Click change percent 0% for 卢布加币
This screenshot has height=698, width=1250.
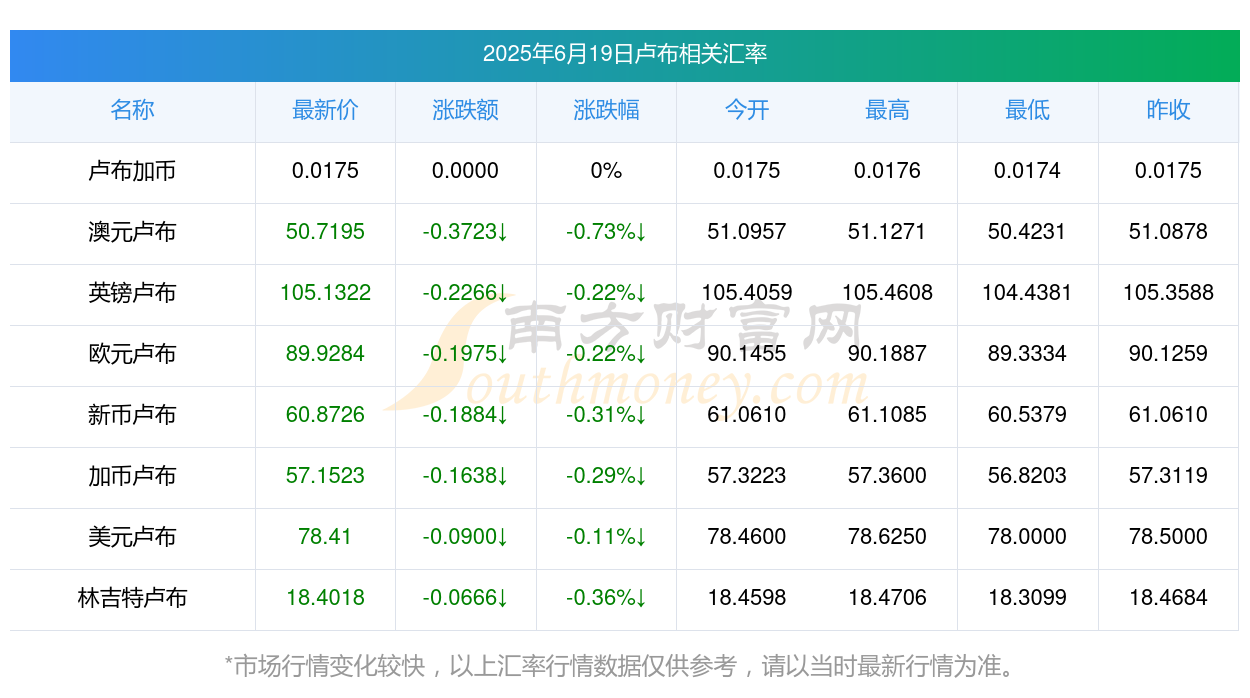point(606,171)
